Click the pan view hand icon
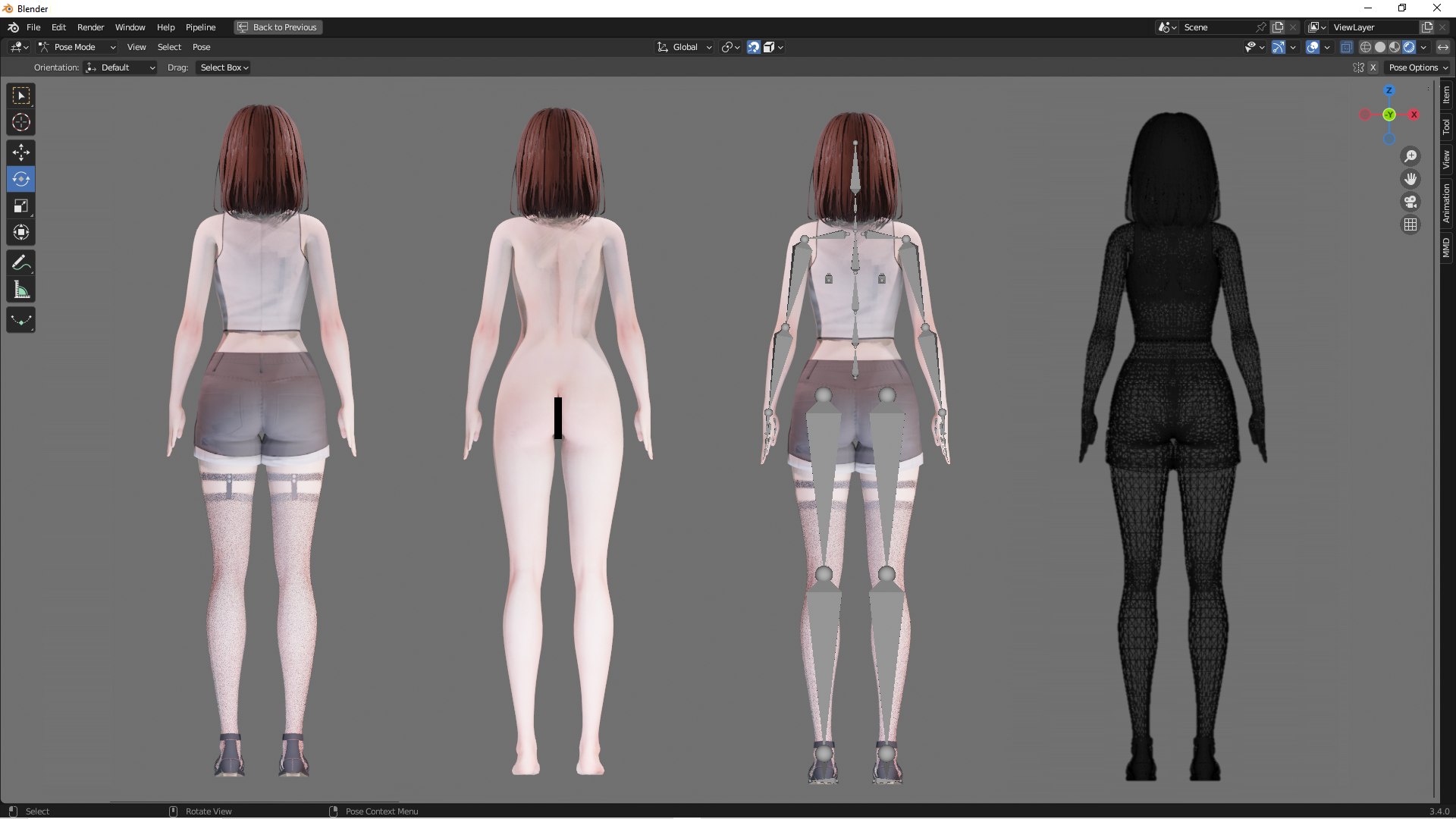 (1410, 179)
